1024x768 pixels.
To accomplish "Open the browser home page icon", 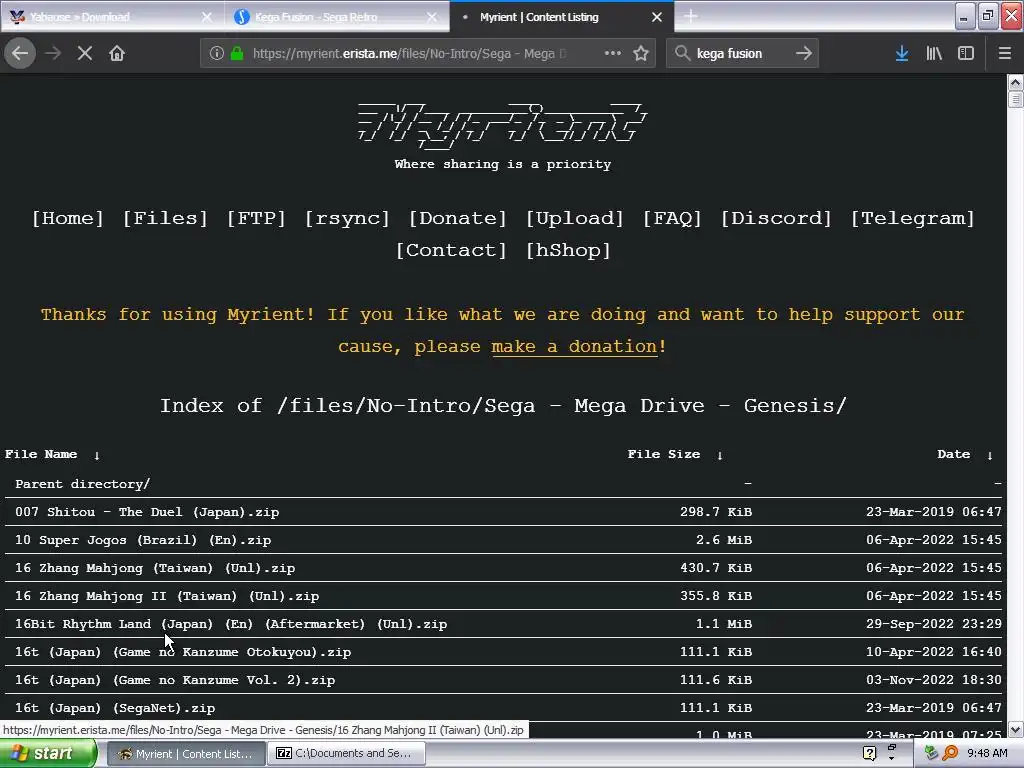I will (x=117, y=54).
